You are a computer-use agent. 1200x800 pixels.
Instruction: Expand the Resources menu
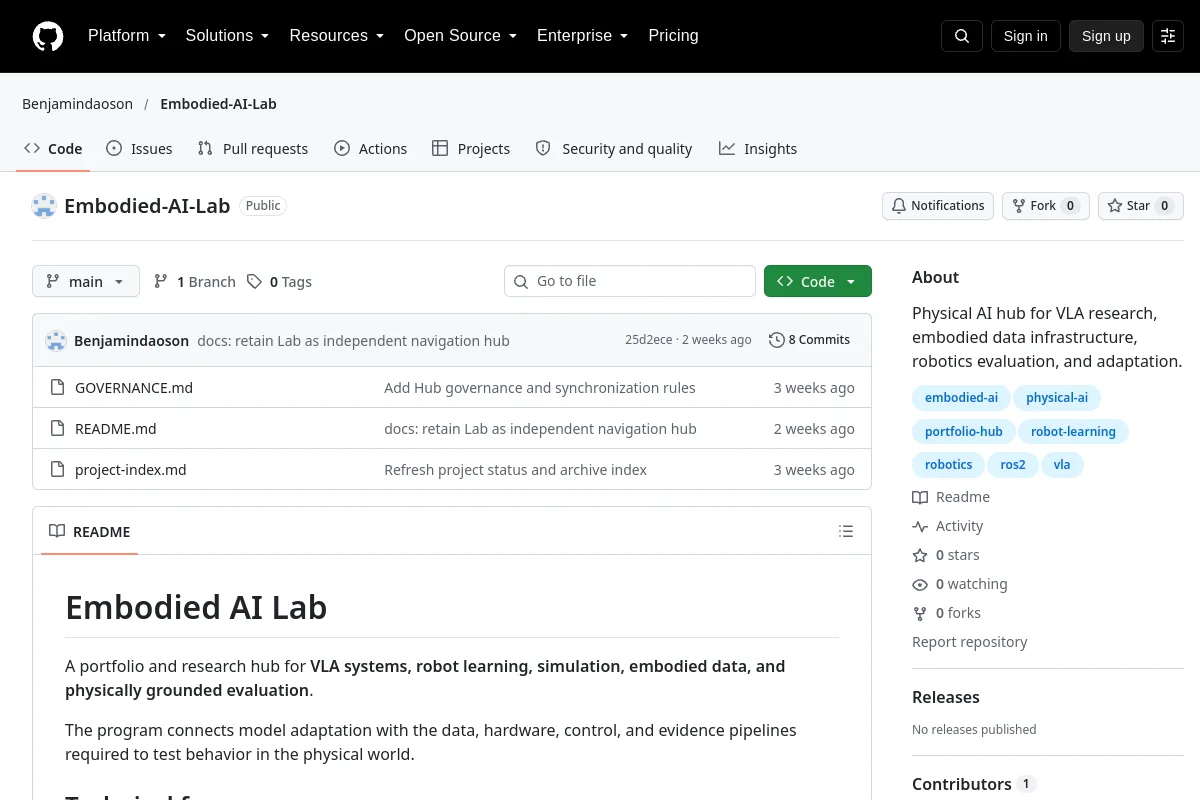(x=337, y=36)
